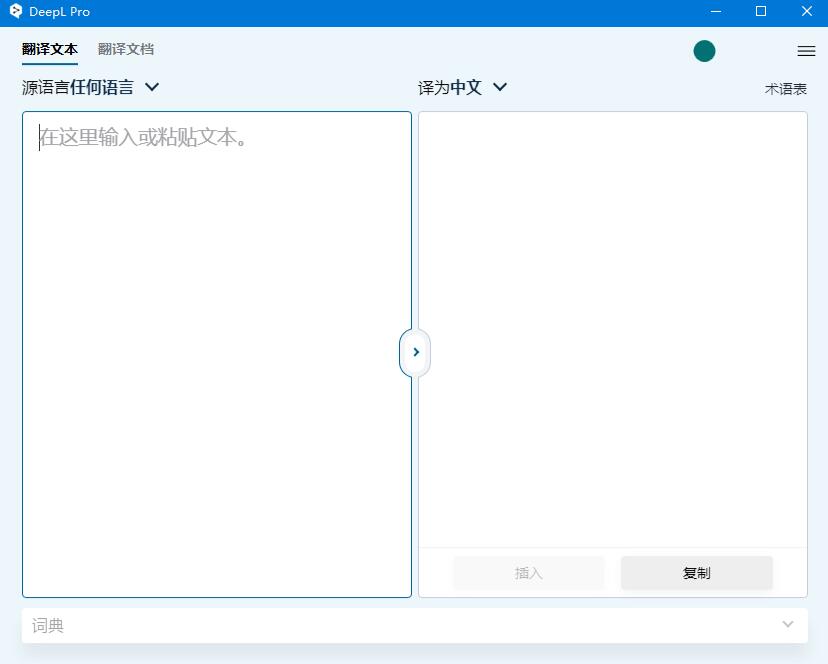Click the green account status circle
Viewport: 828px width, 664px height.
point(704,50)
